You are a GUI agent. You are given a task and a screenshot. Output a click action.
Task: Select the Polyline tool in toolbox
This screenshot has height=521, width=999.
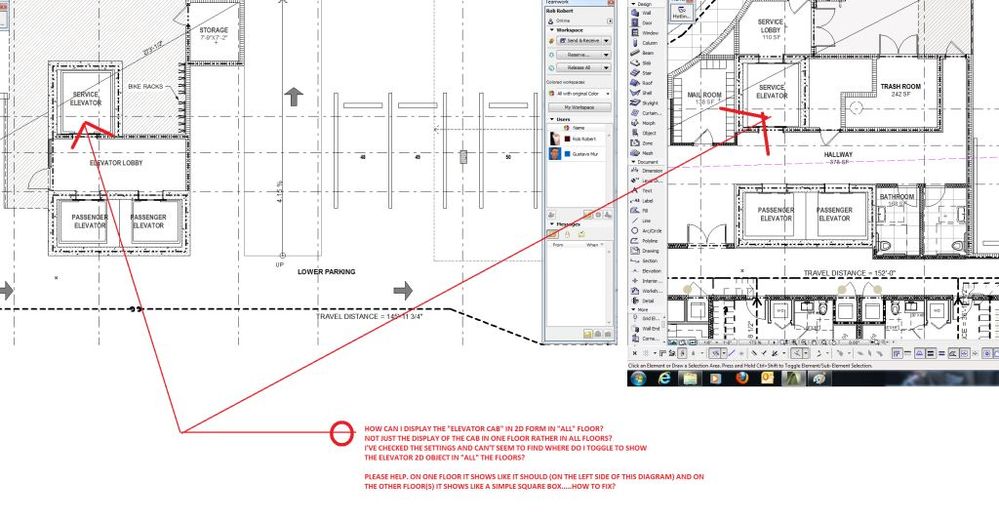642,241
